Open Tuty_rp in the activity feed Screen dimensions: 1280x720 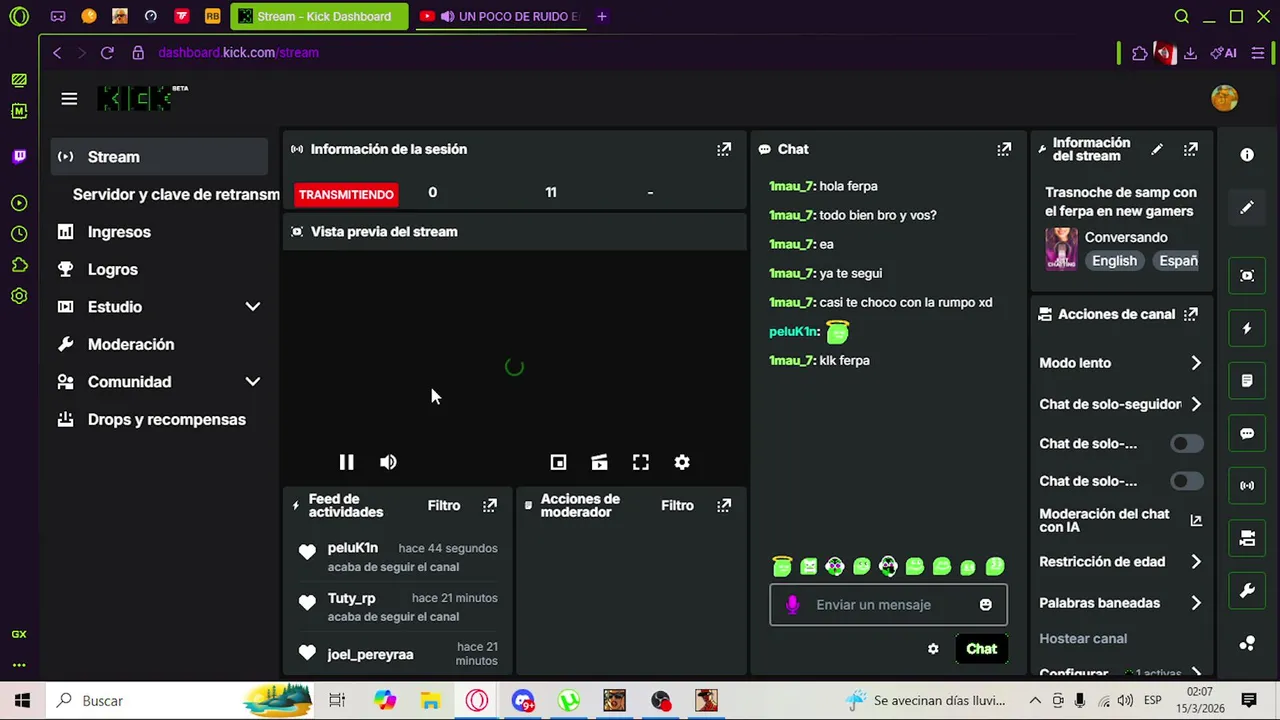(x=351, y=598)
